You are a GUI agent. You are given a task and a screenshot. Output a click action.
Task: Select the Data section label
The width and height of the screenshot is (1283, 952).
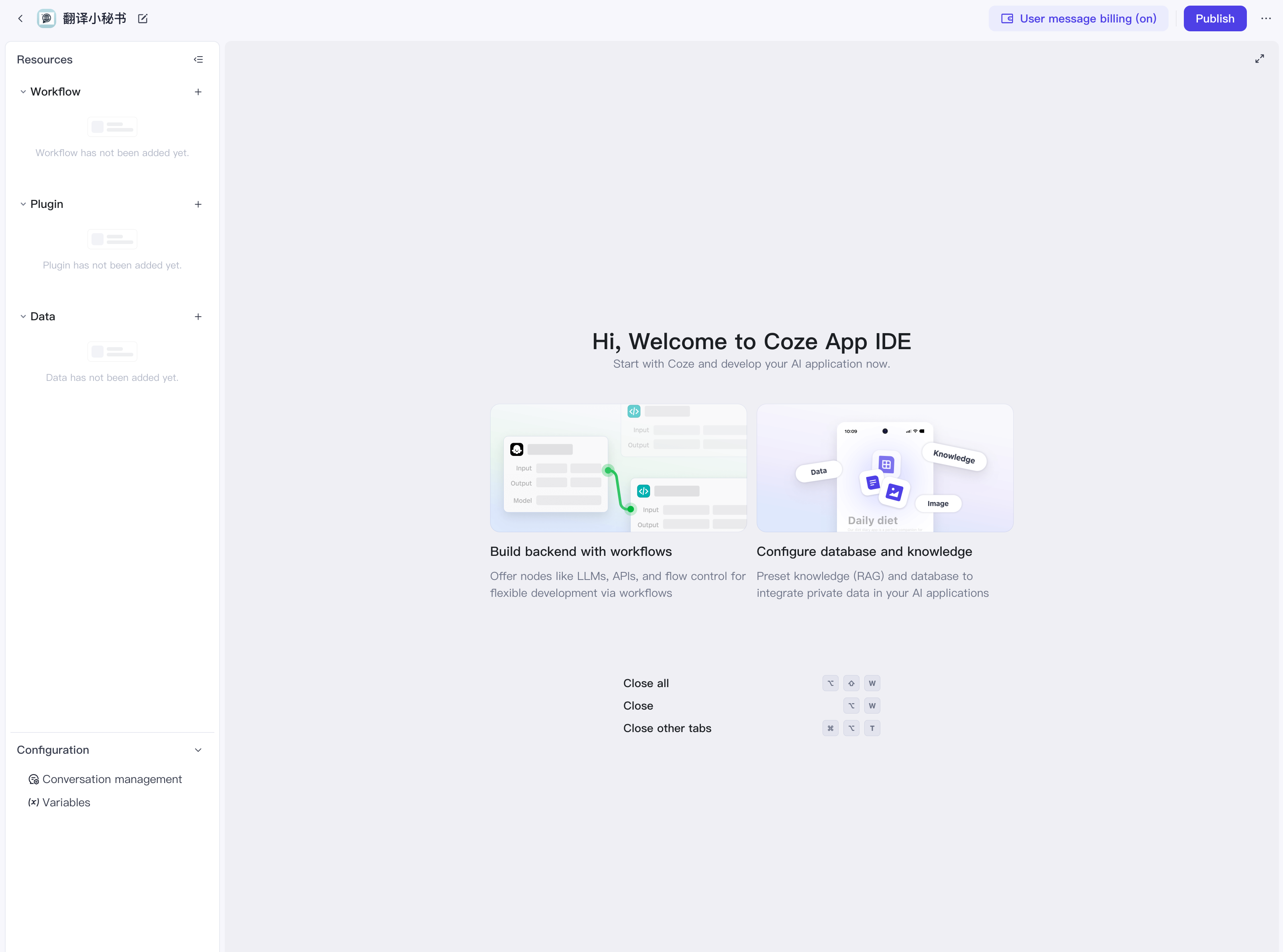(43, 316)
